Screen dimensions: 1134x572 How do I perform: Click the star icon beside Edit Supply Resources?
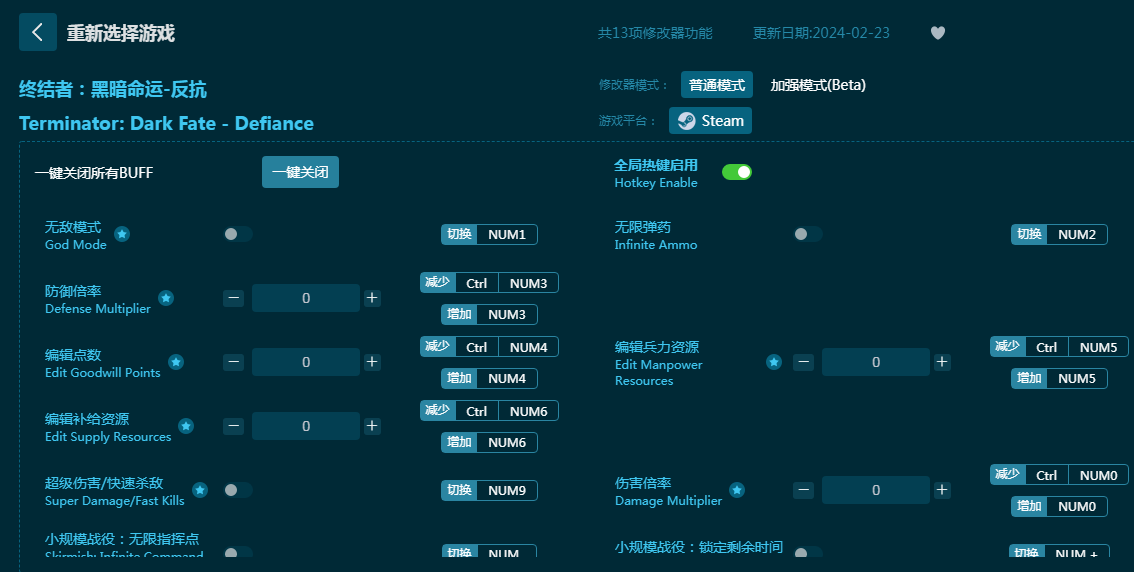coord(186,426)
